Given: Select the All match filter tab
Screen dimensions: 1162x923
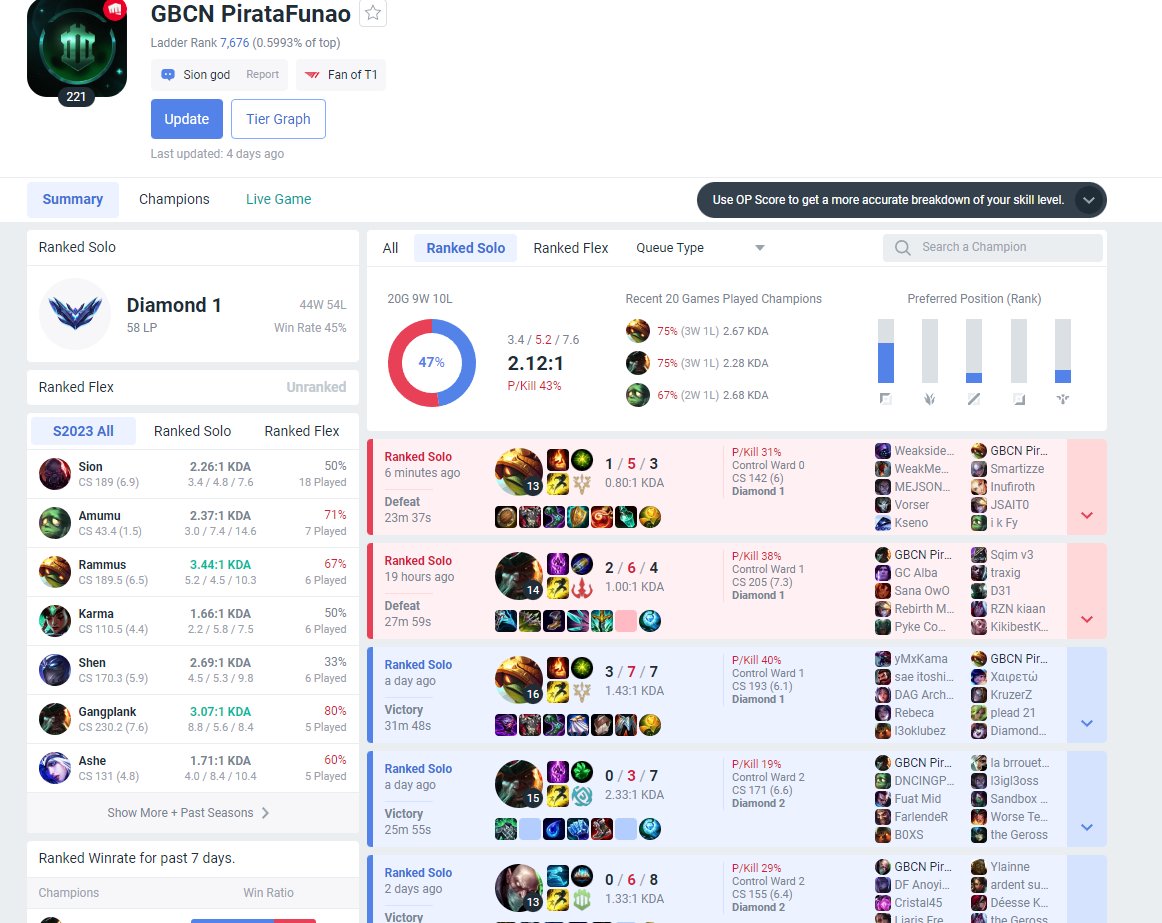Looking at the screenshot, I should pyautogui.click(x=391, y=248).
